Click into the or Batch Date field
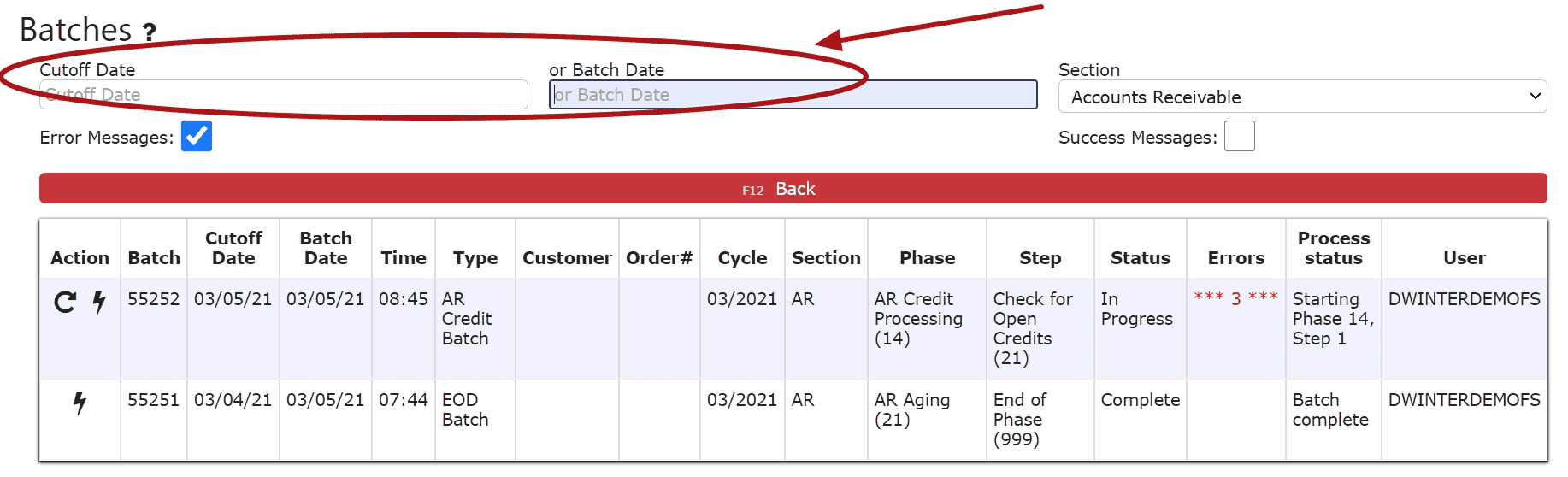This screenshot has height=477, width=1568. tap(793, 95)
